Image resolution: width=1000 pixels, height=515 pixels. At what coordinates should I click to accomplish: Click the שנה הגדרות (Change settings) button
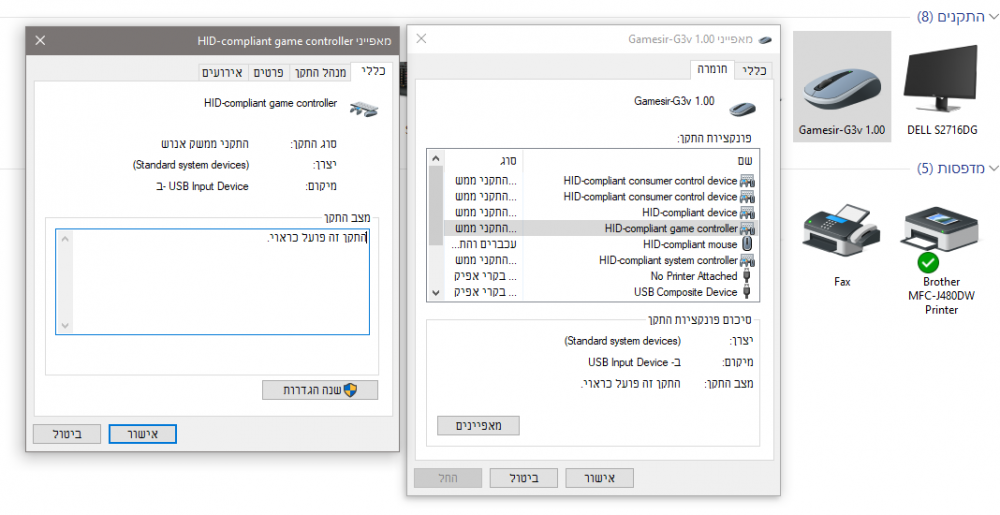pos(320,390)
